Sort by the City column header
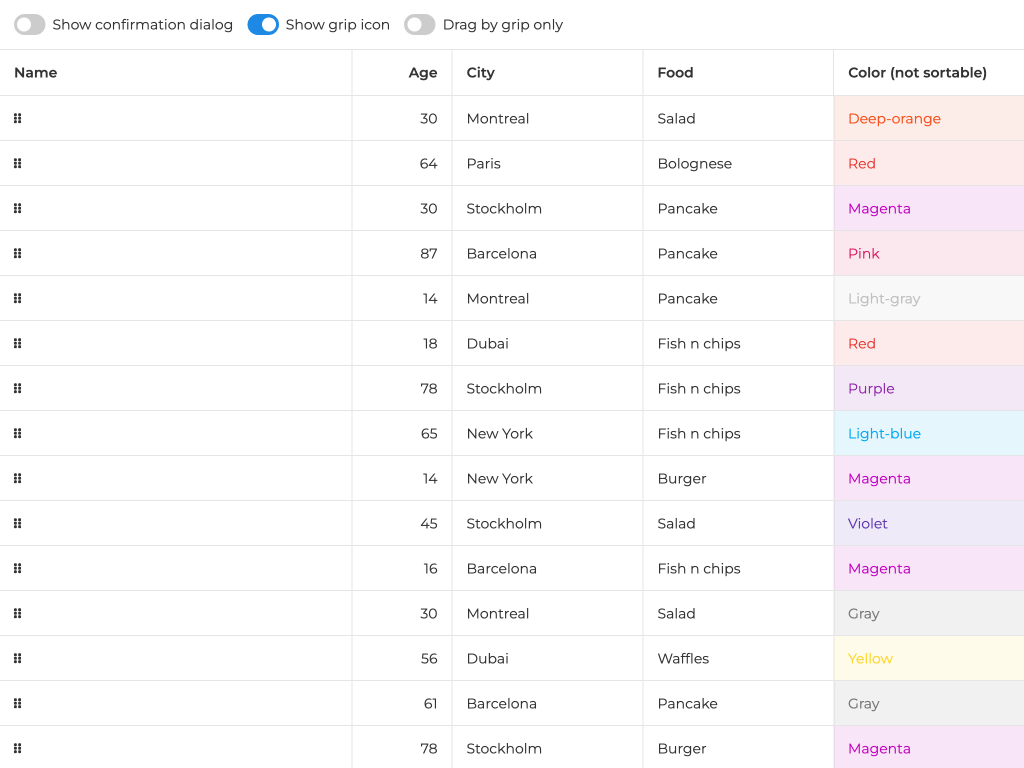This screenshot has width=1024, height=768. pos(481,72)
